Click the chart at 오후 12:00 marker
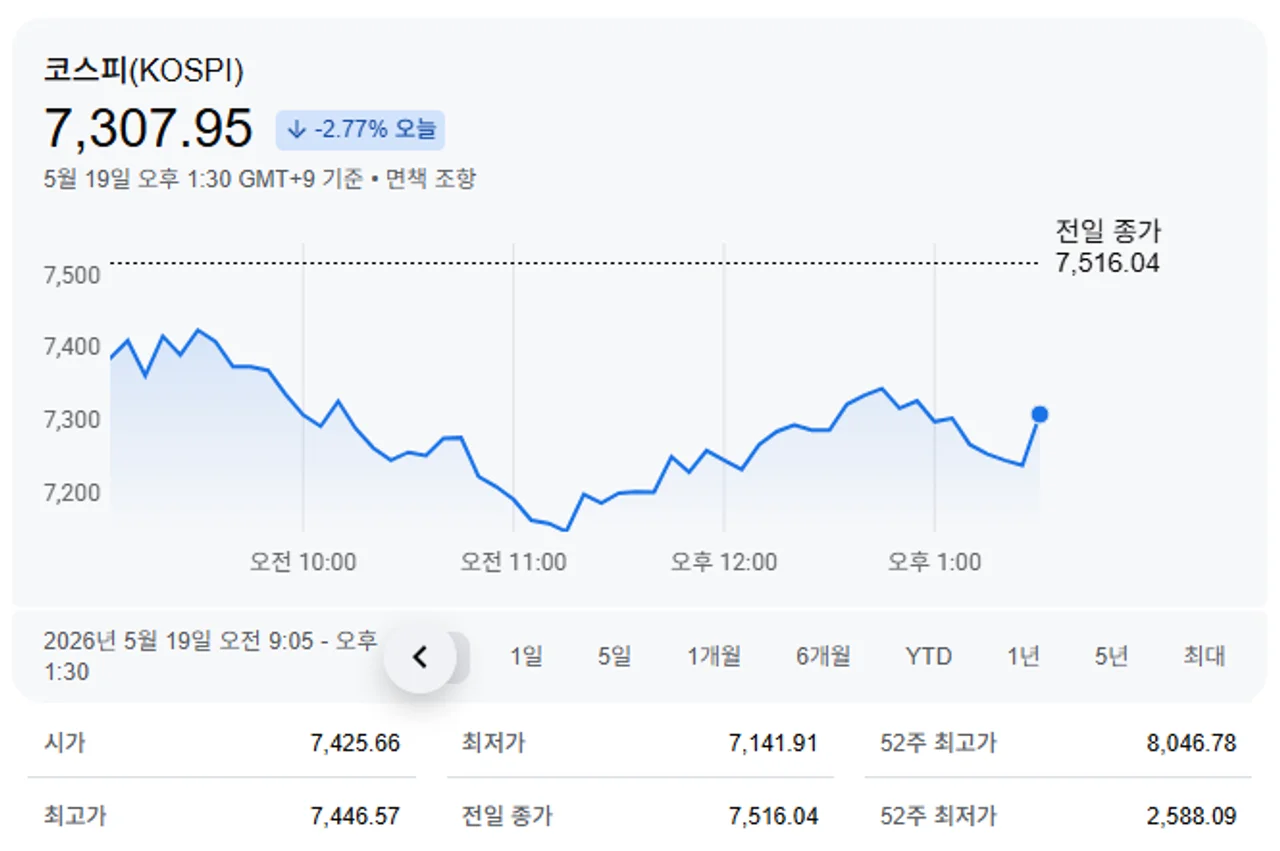Screen dimensions: 1280x851 [724, 459]
